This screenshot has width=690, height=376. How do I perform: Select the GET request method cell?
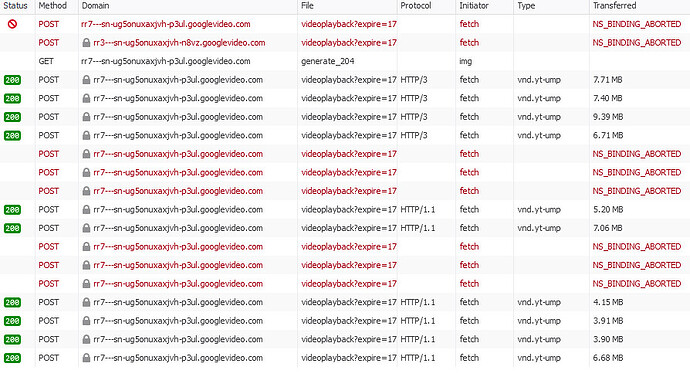46,61
